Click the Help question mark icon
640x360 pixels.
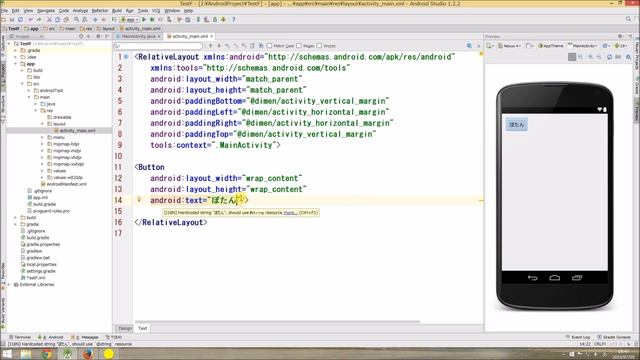pos(233,20)
